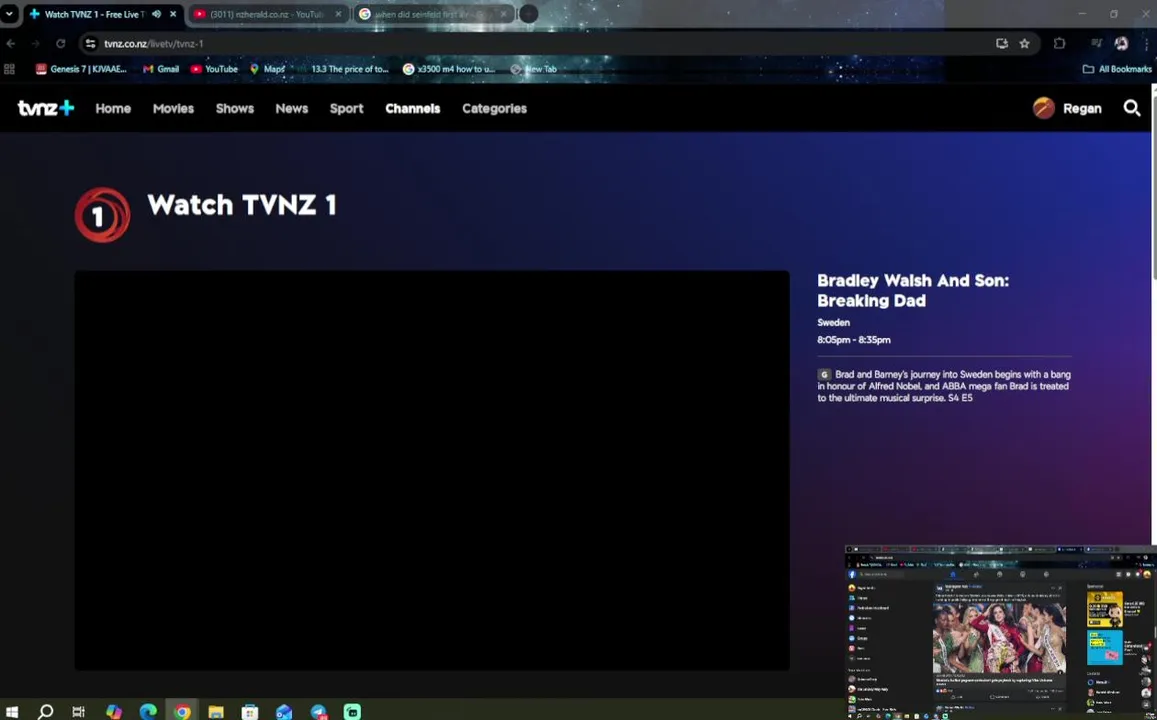Open a new tab with plus button
Screen dimensions: 1157x720
click(528, 14)
